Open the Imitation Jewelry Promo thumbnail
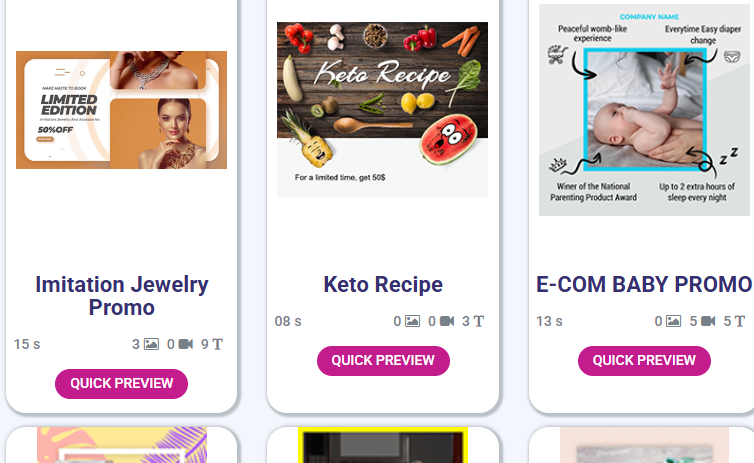 tap(122, 110)
